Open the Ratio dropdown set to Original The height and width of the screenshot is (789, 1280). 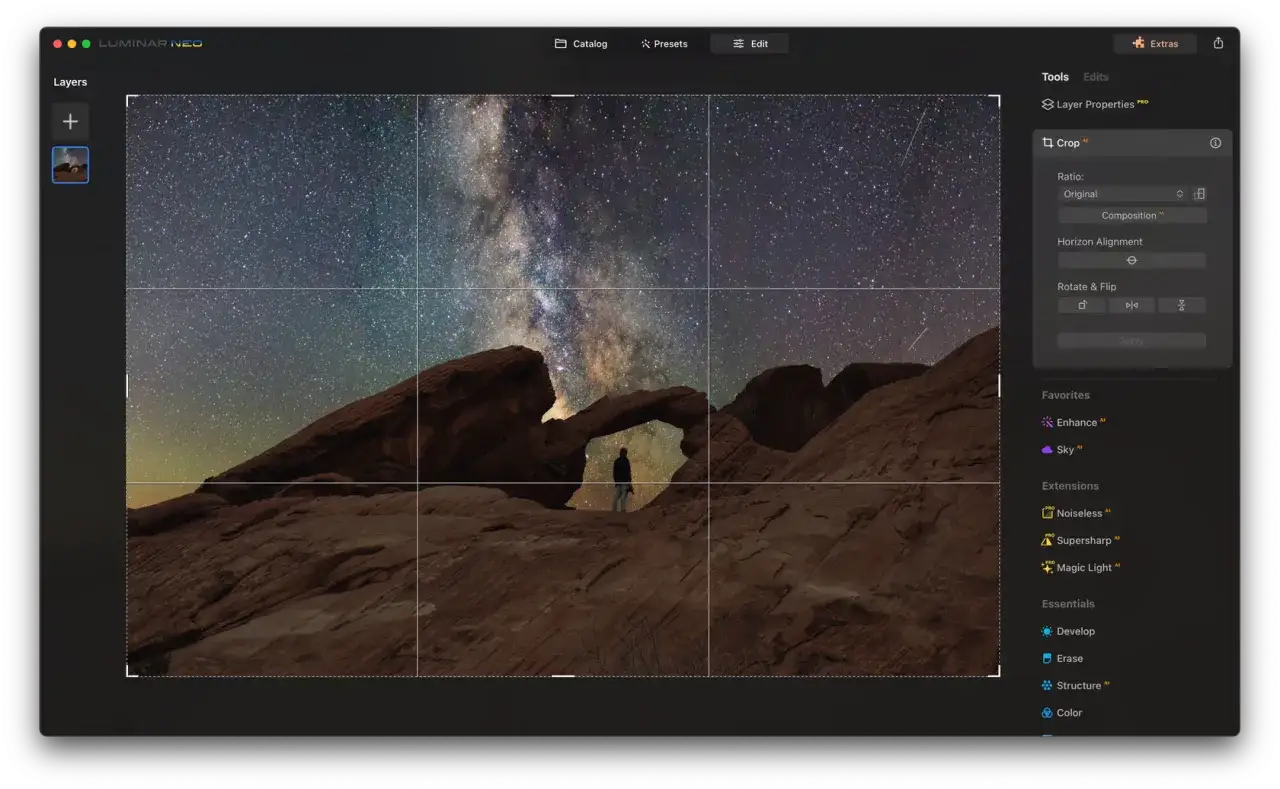coord(1122,194)
